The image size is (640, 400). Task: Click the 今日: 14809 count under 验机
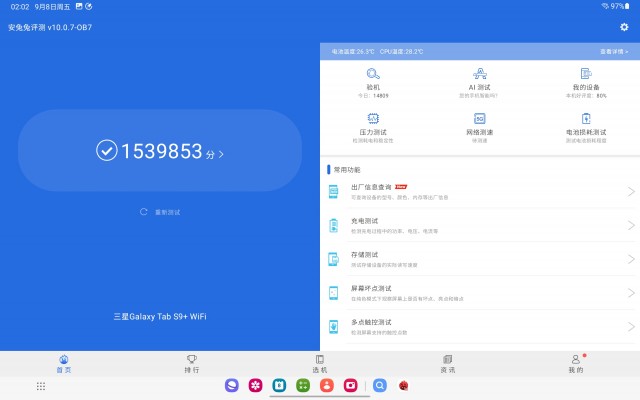[373, 96]
